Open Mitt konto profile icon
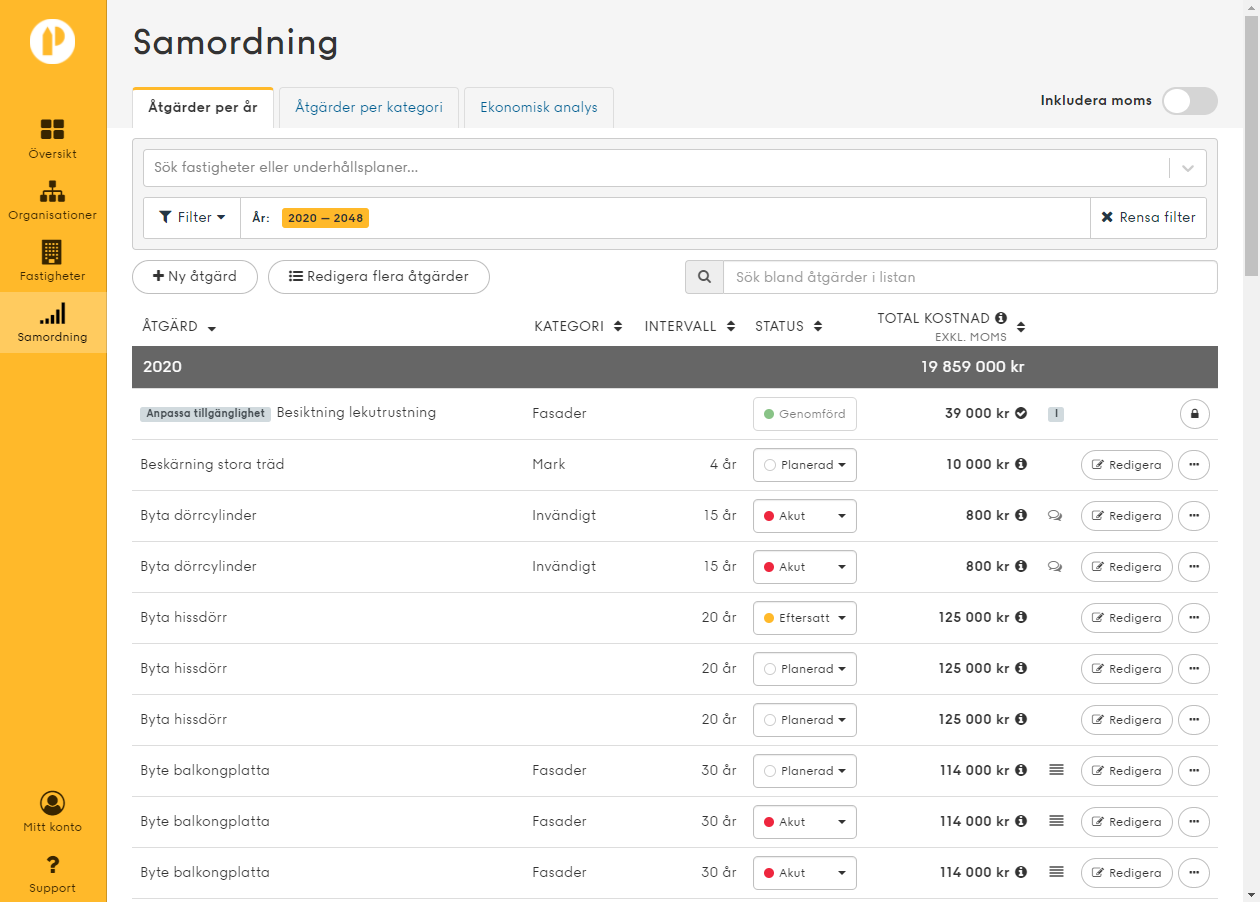Screen dimensions: 1260x902 (x=52, y=802)
